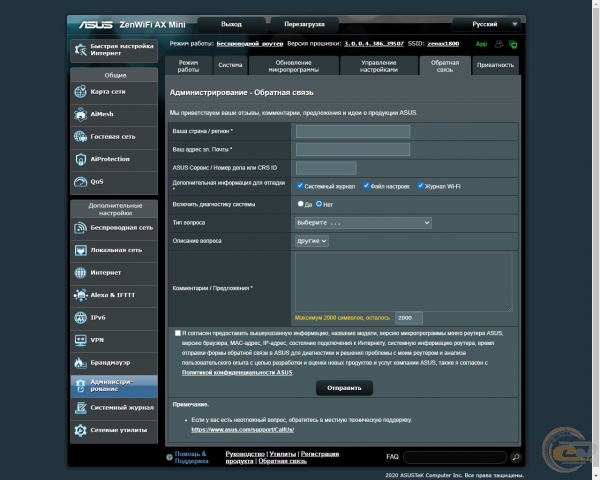600x480 pixels.
Task: Click the country/region input field
Action: coord(353,131)
